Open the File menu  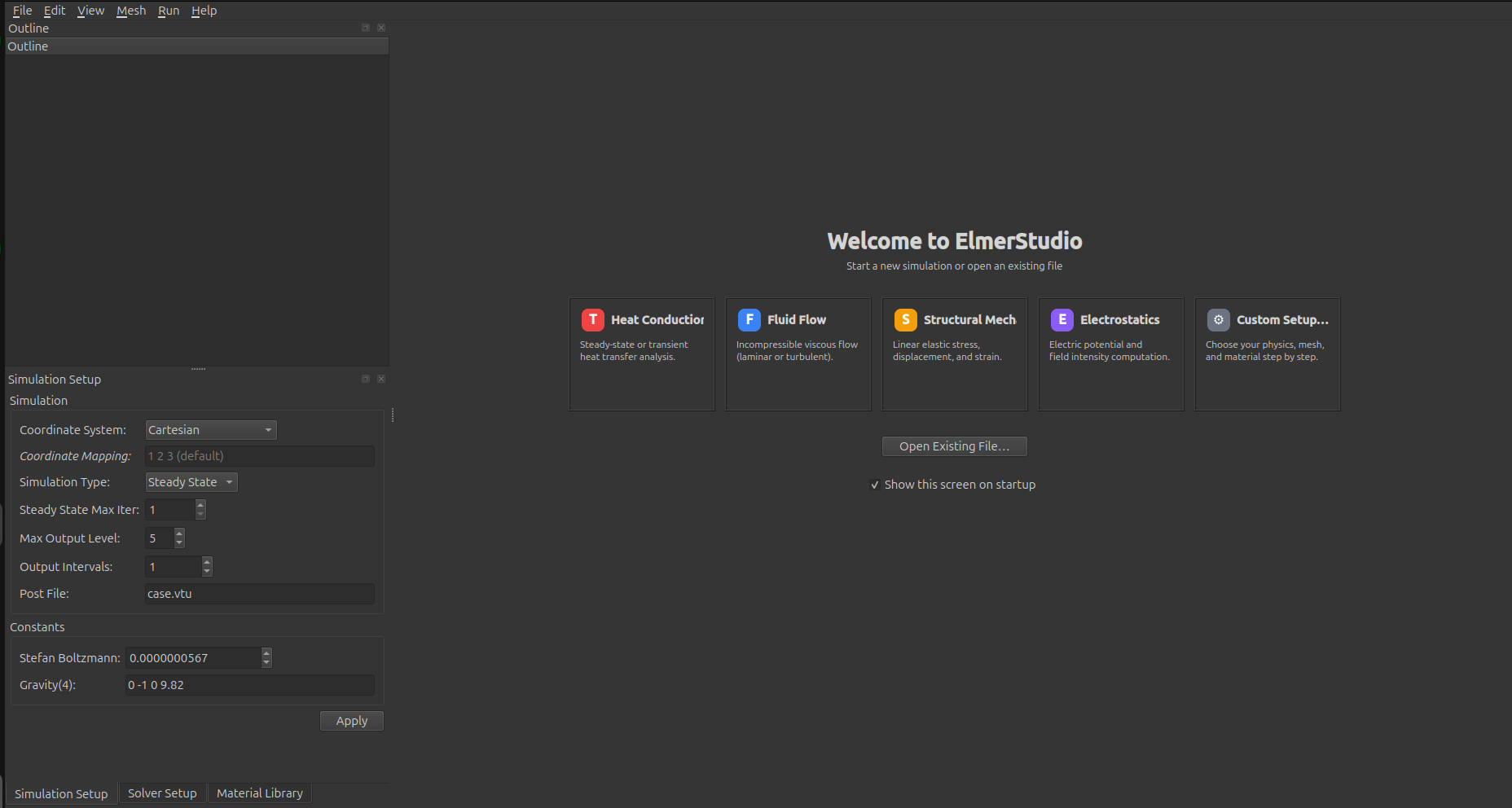pos(22,11)
